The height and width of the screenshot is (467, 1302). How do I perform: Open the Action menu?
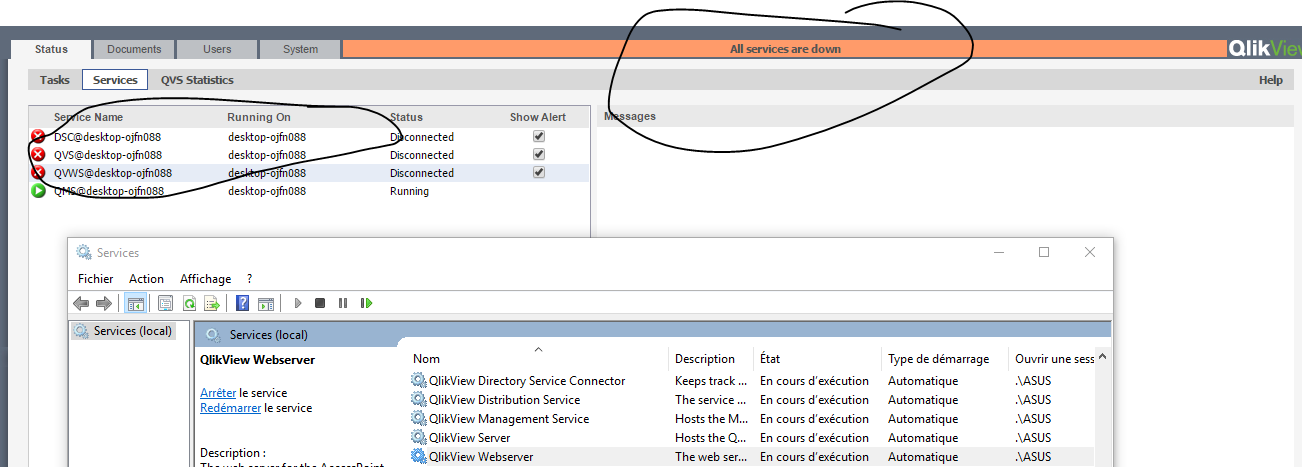146,279
